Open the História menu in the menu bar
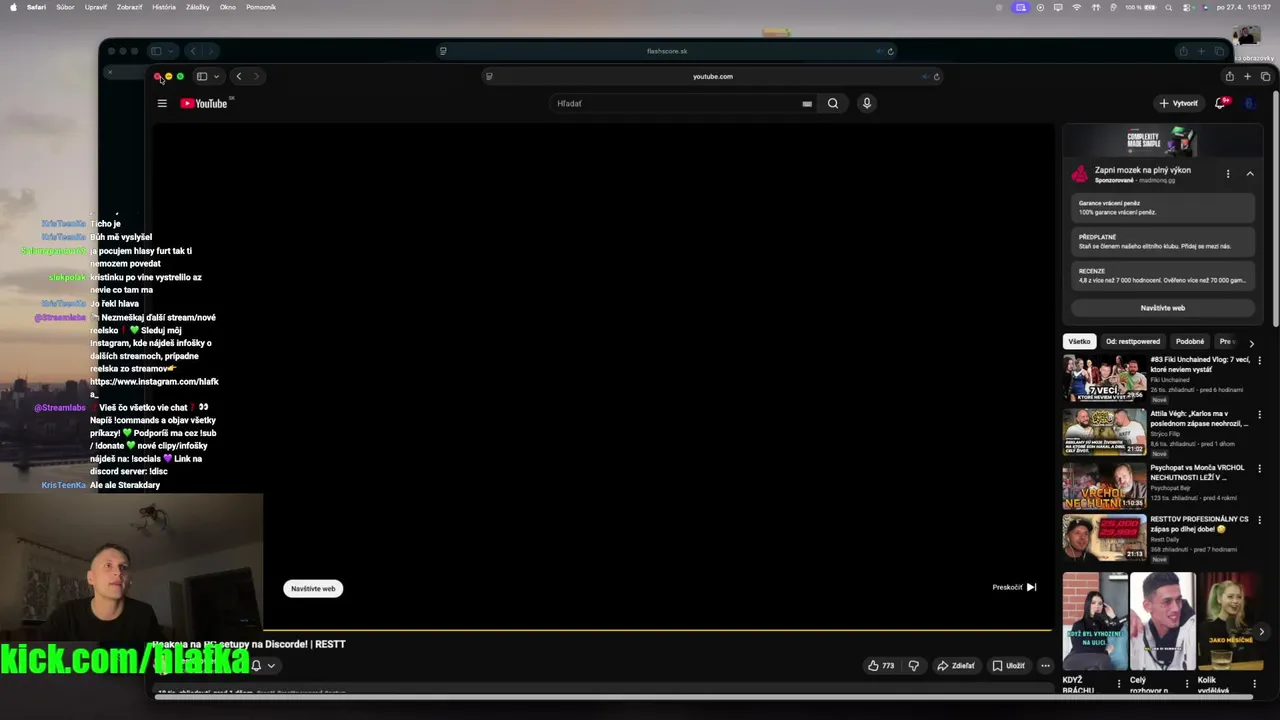The height and width of the screenshot is (720, 1280). click(x=164, y=7)
